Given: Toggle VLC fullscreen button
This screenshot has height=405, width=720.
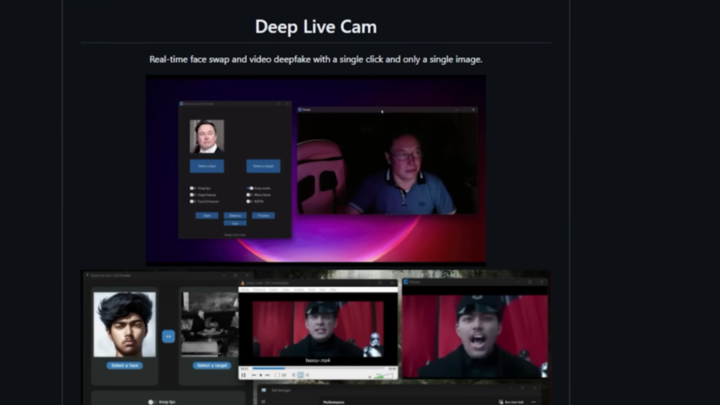Looking at the screenshot, I should point(277,375).
